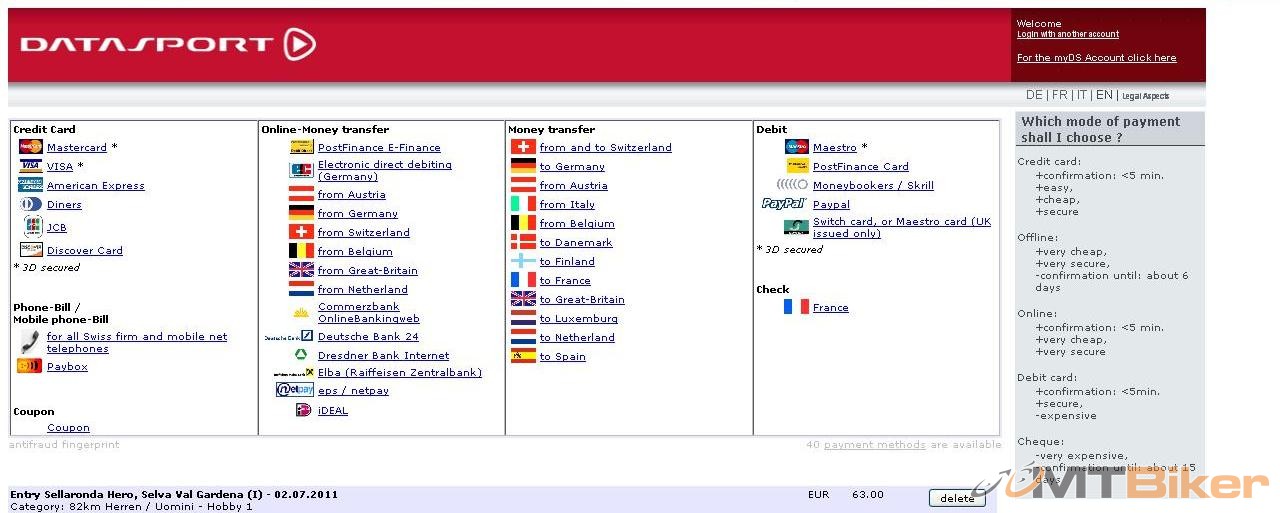Switch language to DE

[x=1034, y=95]
